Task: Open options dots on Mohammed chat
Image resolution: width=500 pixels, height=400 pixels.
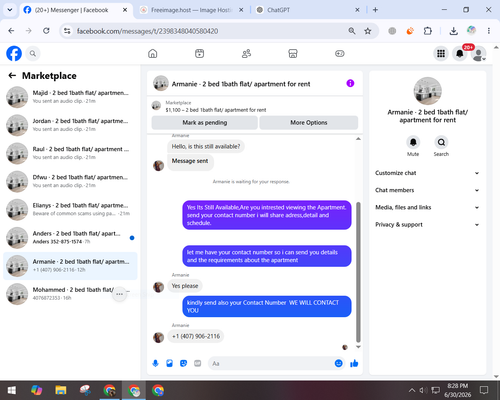Action: tap(119, 294)
